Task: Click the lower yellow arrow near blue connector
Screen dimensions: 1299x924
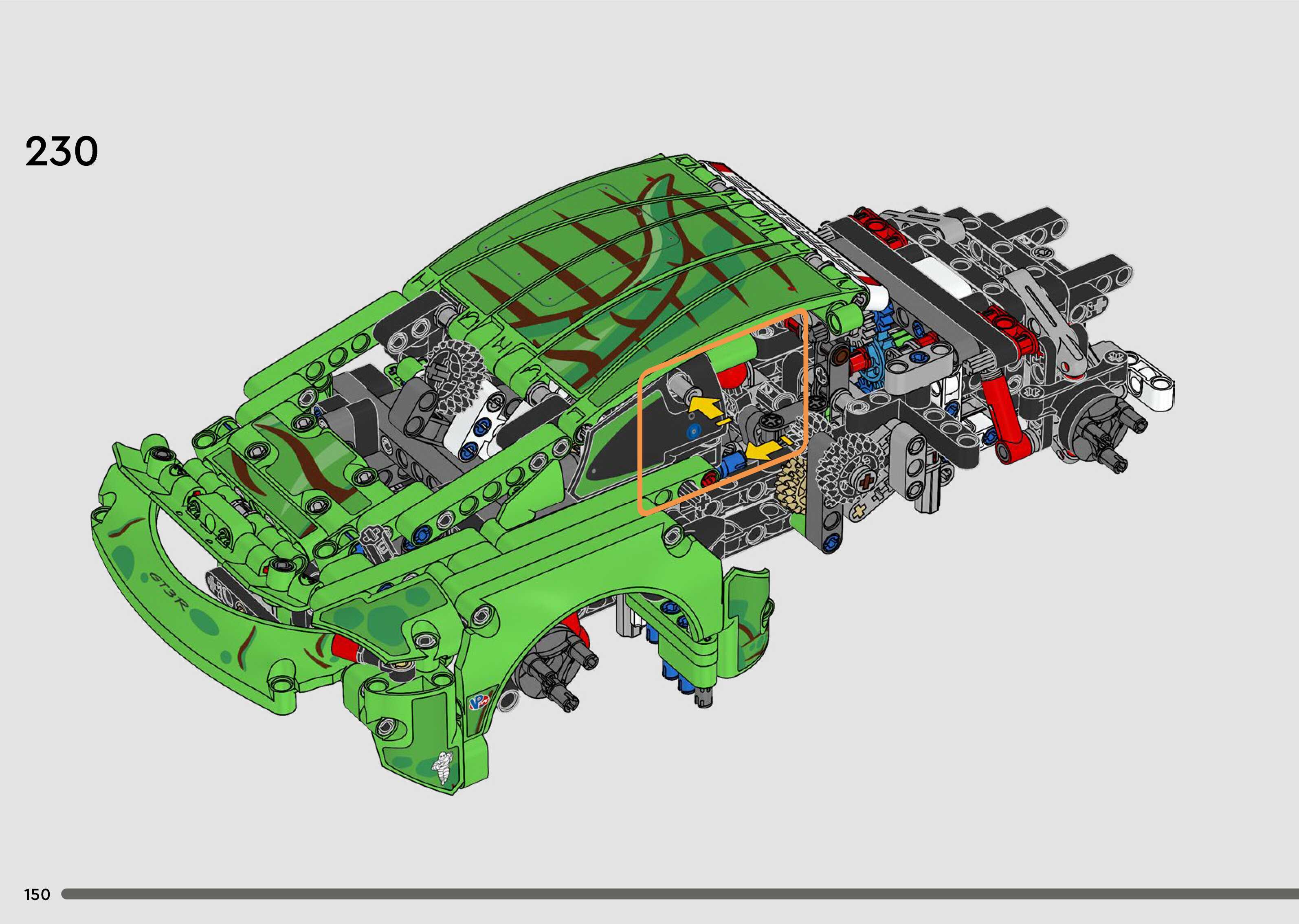Action: 762,451
